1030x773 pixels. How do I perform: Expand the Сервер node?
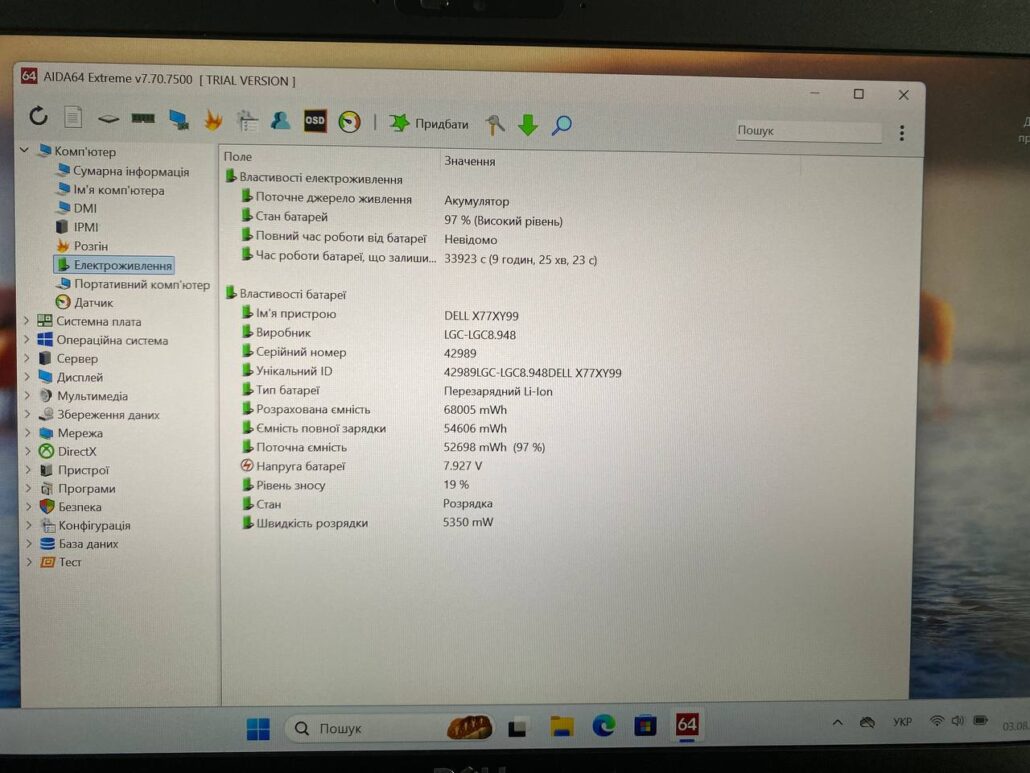[x=28, y=359]
